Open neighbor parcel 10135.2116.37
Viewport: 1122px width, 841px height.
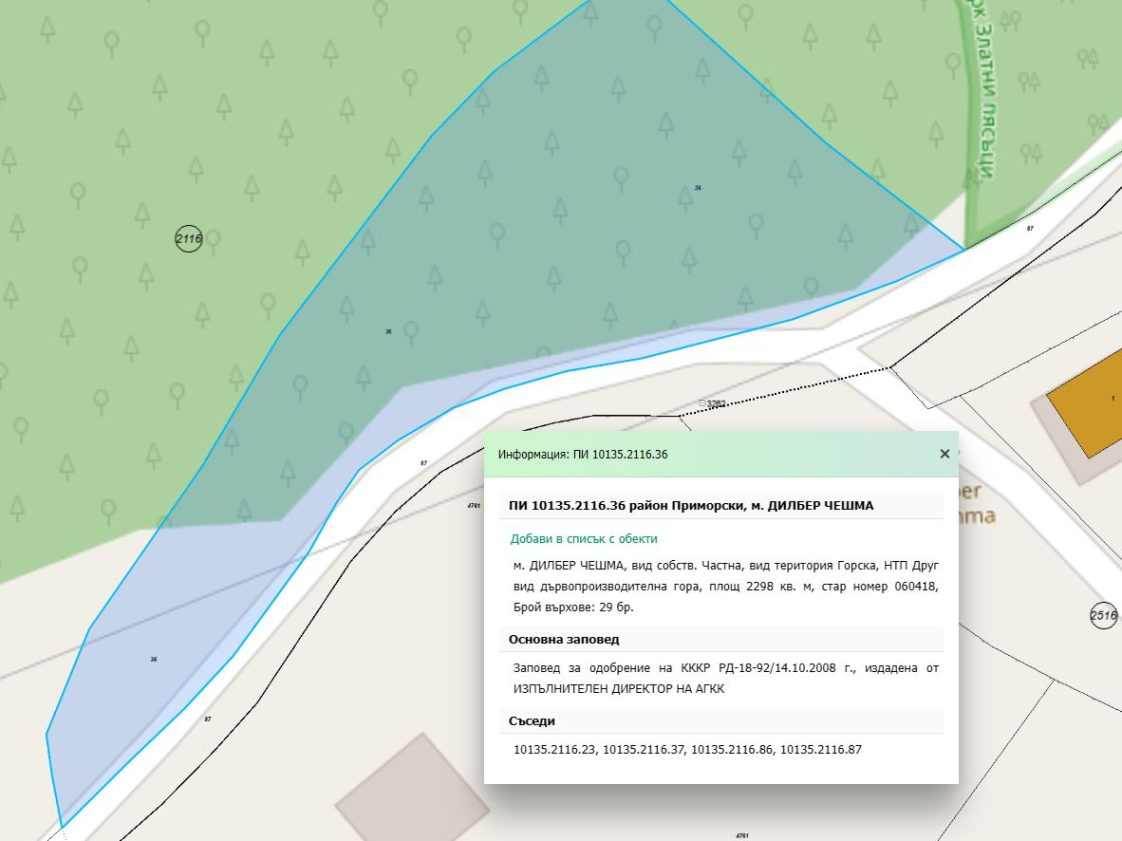(x=644, y=749)
